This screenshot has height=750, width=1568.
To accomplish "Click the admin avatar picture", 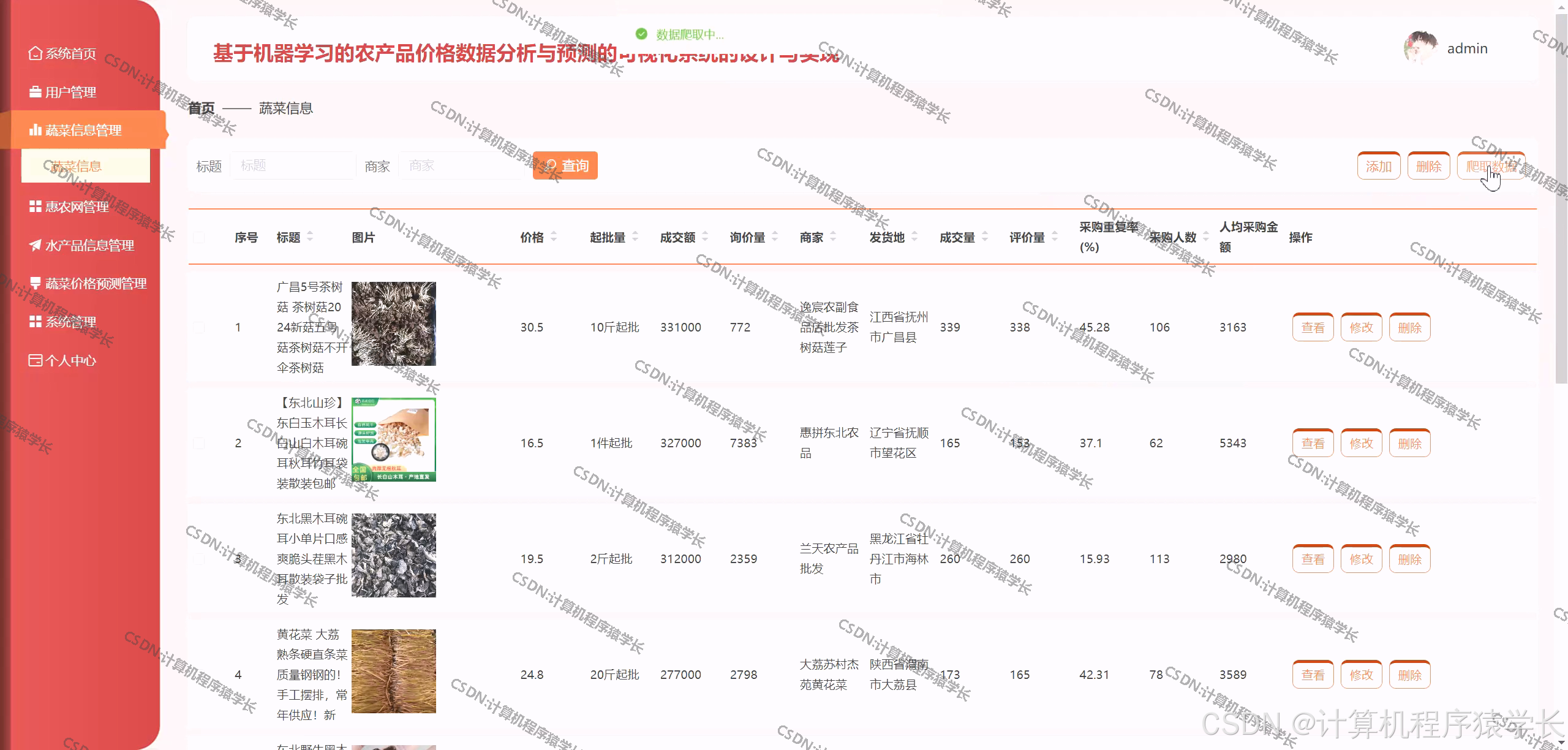I will coord(1421,48).
